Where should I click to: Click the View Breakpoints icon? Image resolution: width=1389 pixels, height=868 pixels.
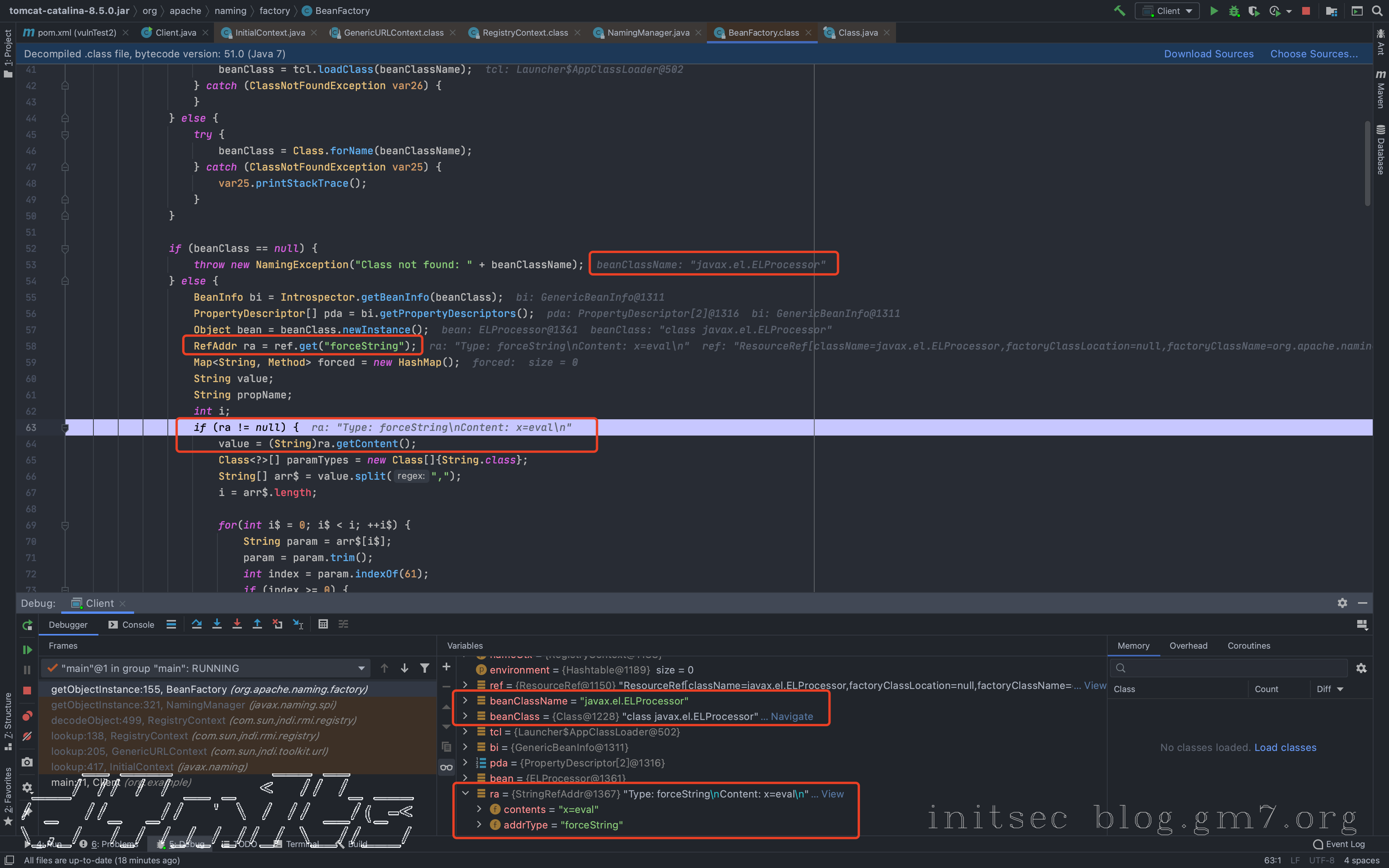[x=27, y=715]
